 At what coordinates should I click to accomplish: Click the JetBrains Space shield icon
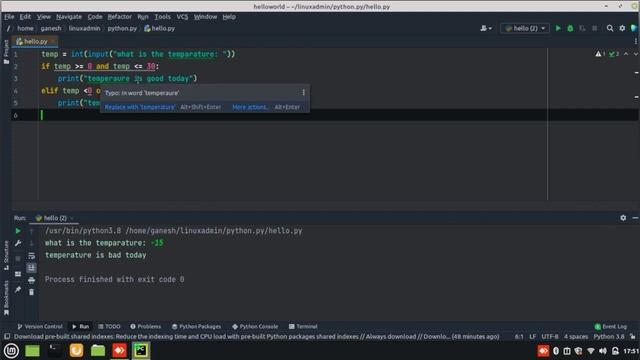click(634, 28)
